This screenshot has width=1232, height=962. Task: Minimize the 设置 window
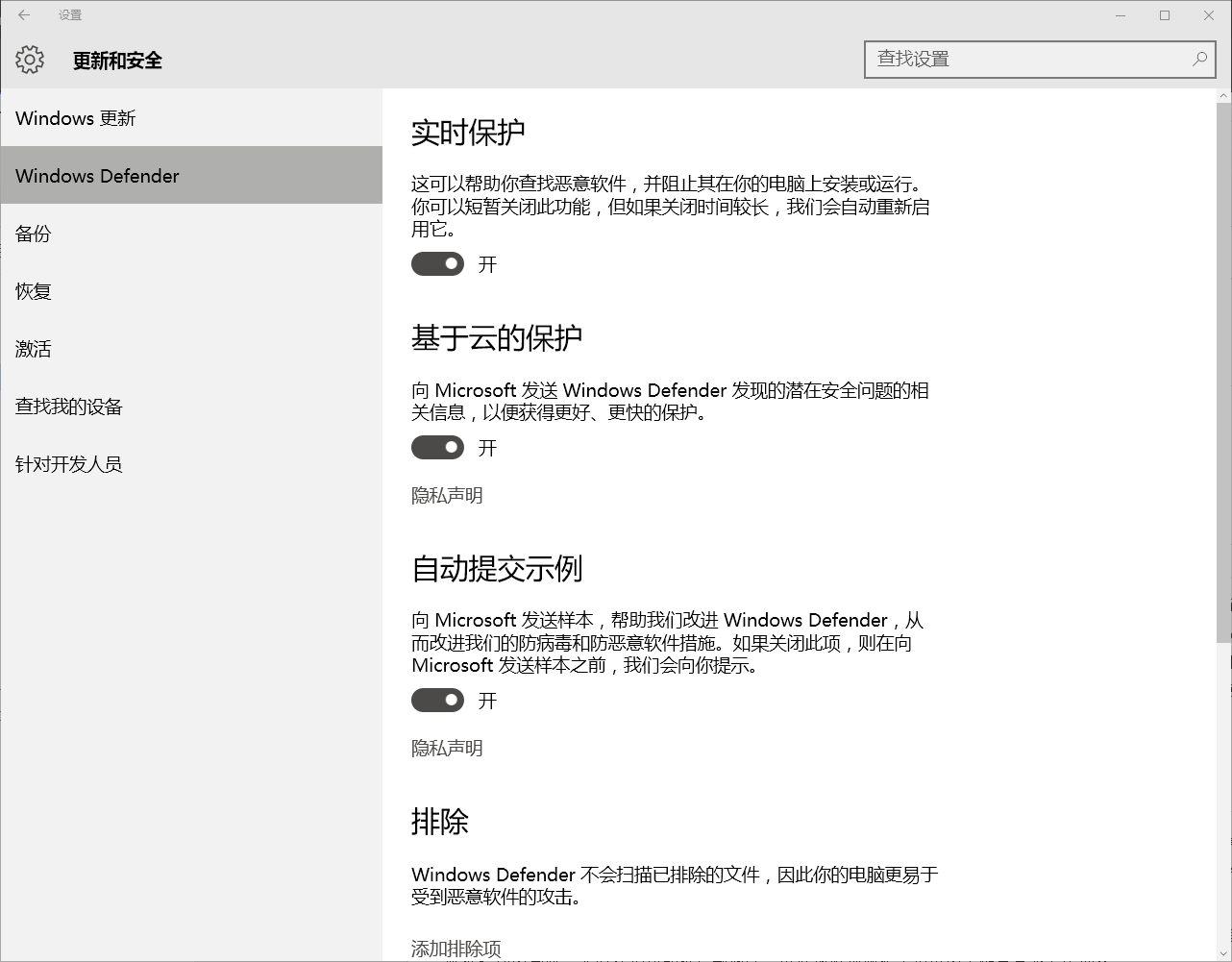click(1121, 15)
